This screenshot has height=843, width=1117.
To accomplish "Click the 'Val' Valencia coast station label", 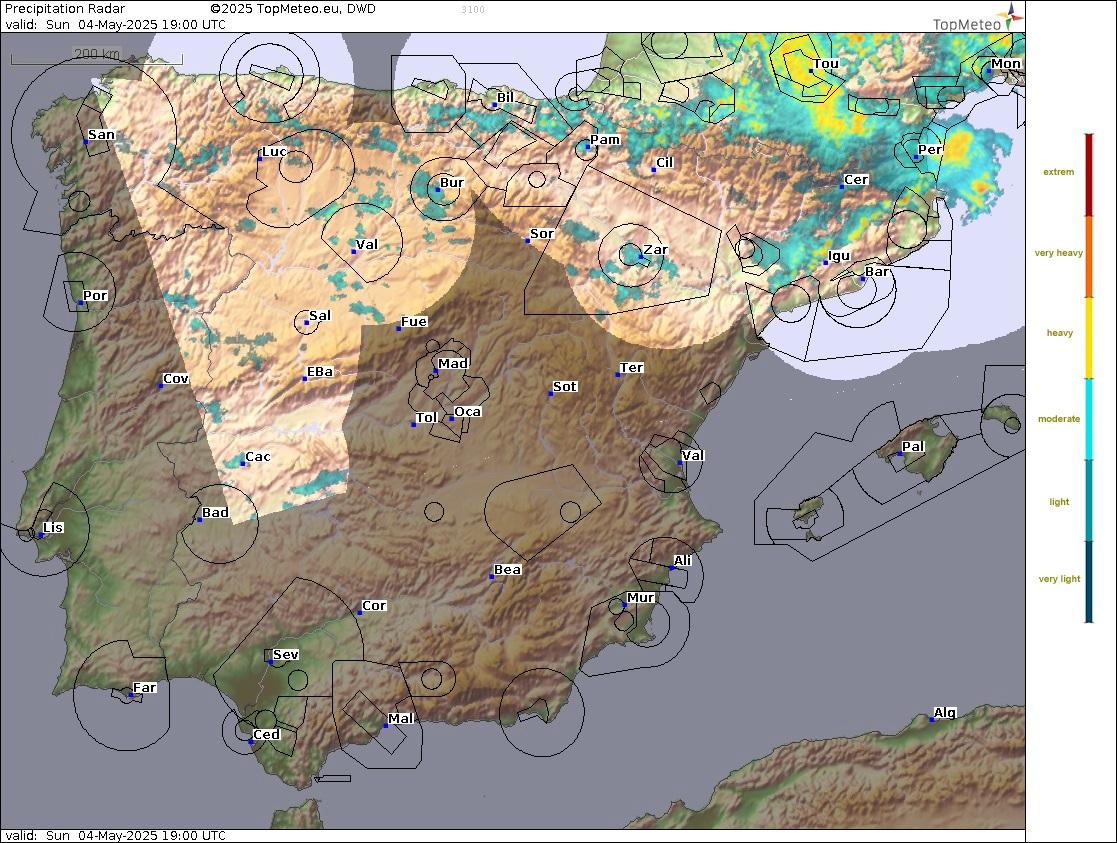I will [x=692, y=455].
